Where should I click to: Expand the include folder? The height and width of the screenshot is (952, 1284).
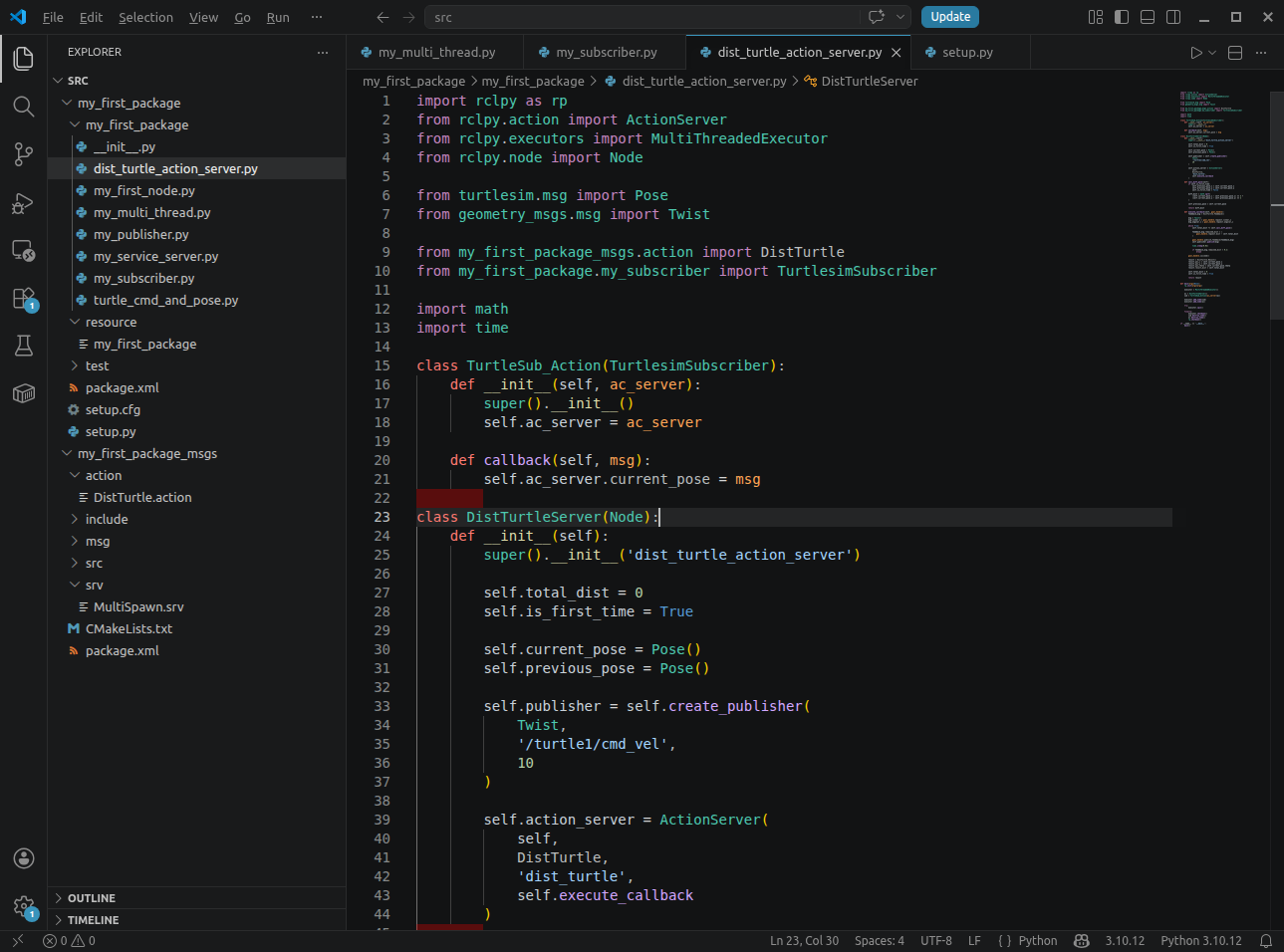pos(196,519)
